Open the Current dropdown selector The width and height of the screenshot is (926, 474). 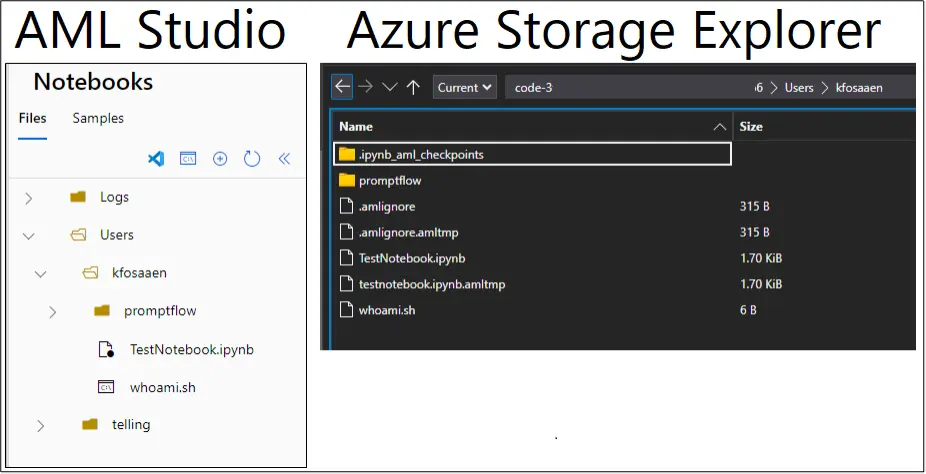[x=465, y=87]
